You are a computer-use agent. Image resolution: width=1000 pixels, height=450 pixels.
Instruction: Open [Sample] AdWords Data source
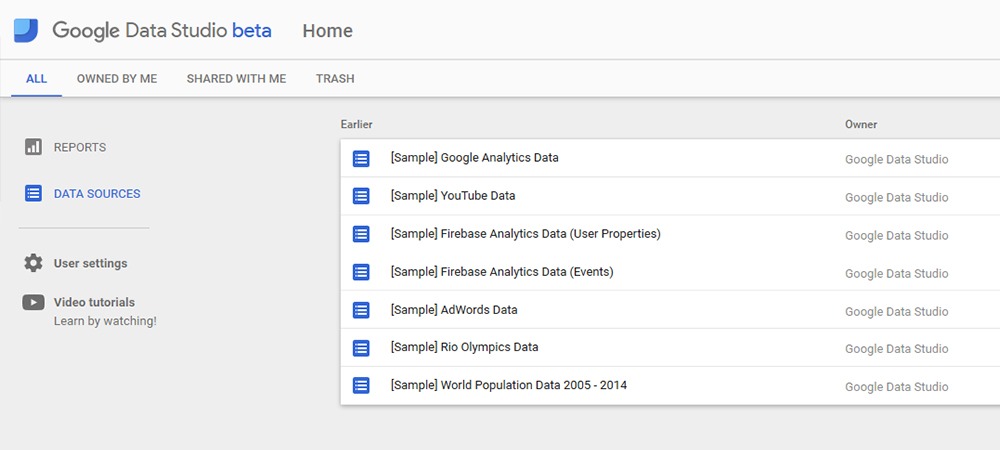454,310
